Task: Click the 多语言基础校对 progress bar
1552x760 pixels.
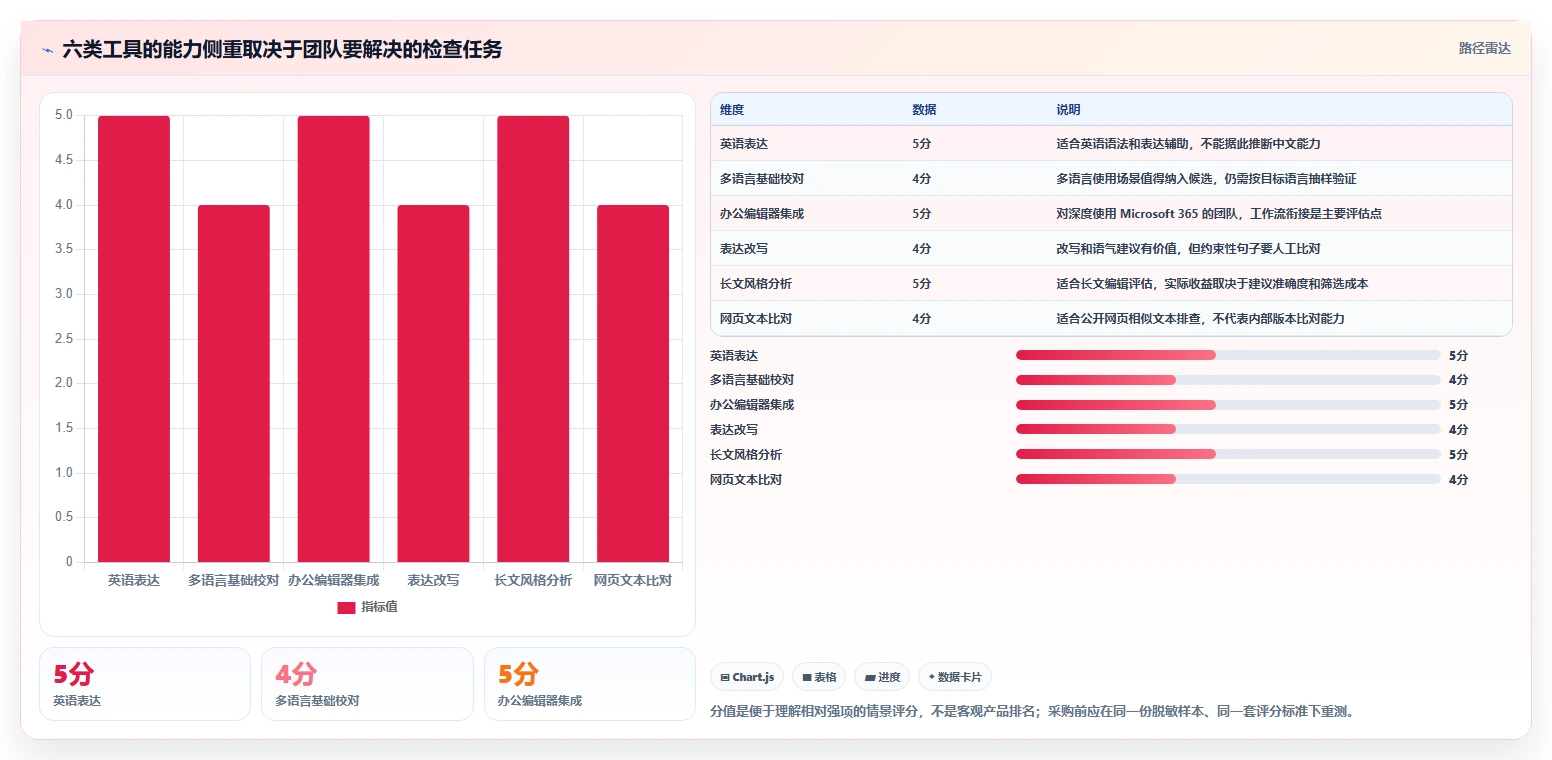Action: [1228, 380]
